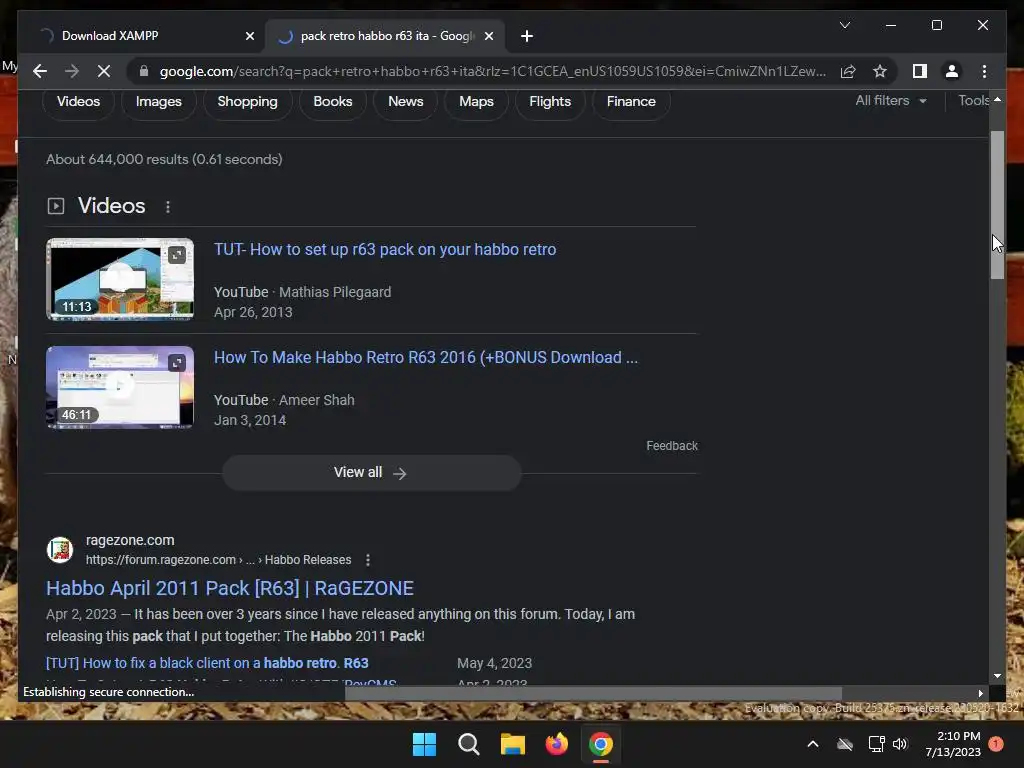Screen dimensions: 1024x768
Task: Open network settings from tray icon
Action: (876, 744)
